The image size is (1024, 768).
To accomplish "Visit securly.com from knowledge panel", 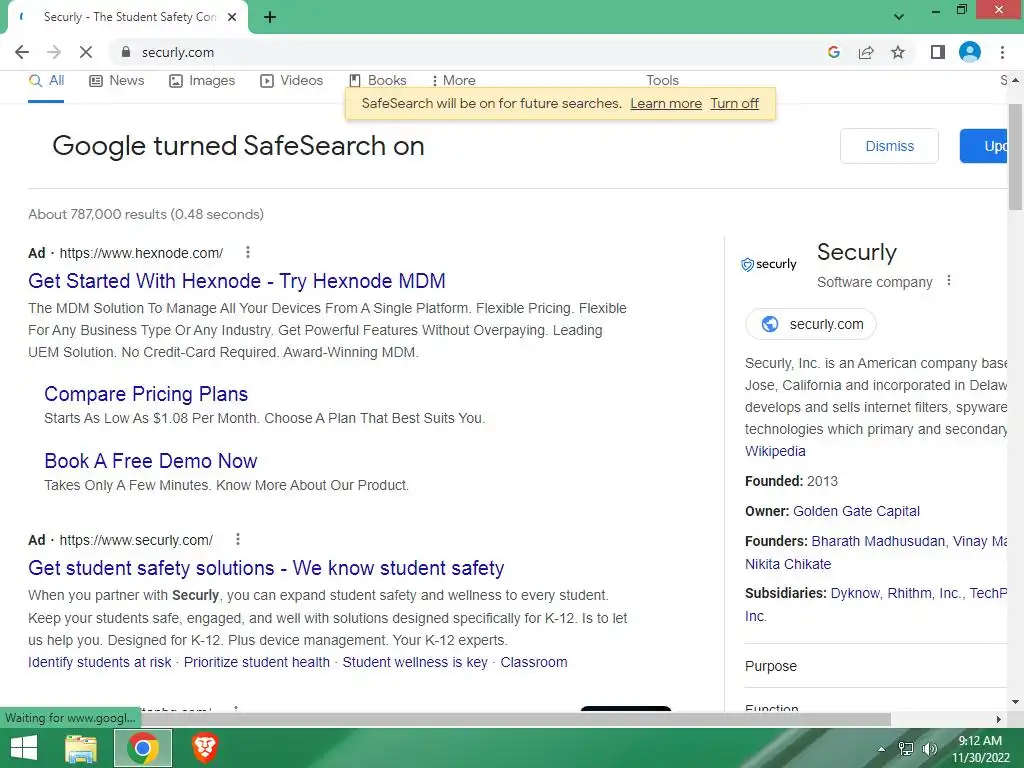I will [x=810, y=324].
